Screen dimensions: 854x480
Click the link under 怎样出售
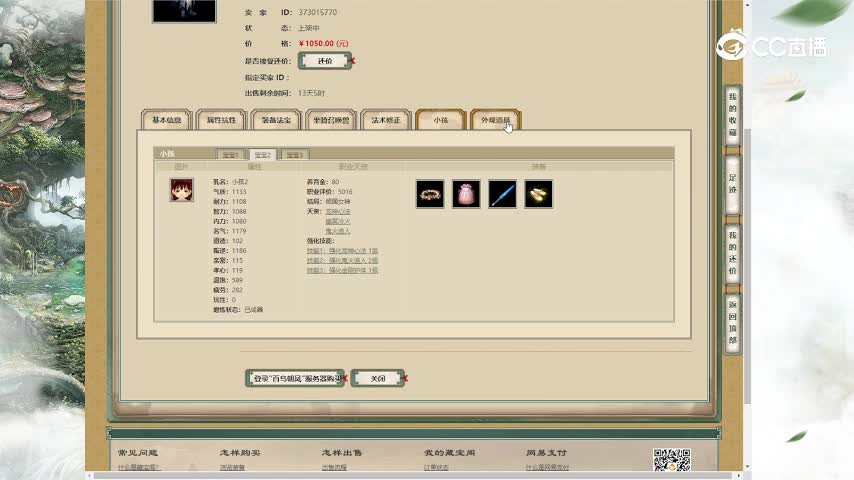(334, 467)
